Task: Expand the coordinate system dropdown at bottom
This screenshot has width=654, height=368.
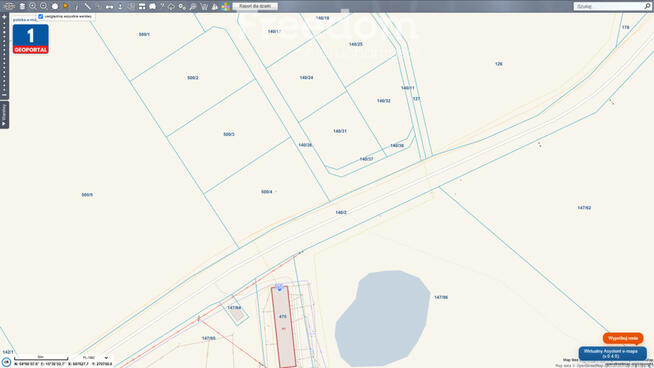Action: tap(95, 358)
